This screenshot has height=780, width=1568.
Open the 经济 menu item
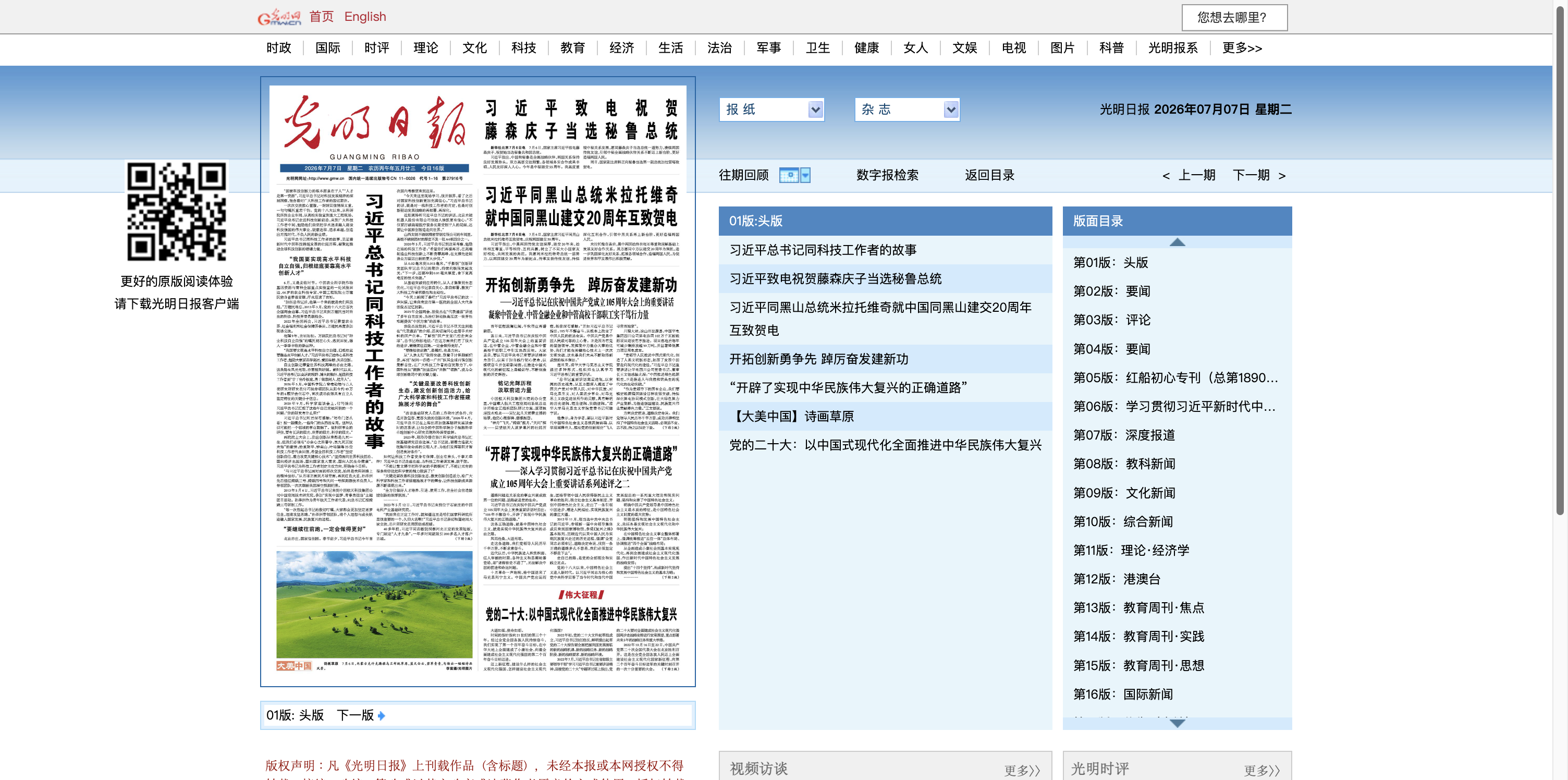pyautogui.click(x=622, y=47)
